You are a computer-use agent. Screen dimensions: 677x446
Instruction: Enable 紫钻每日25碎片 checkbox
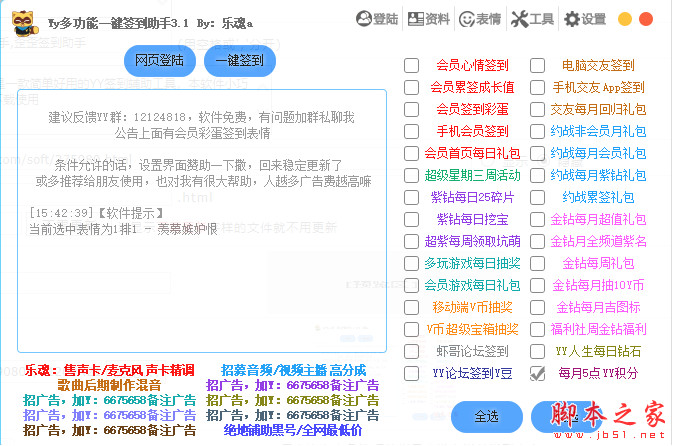[x=411, y=197]
